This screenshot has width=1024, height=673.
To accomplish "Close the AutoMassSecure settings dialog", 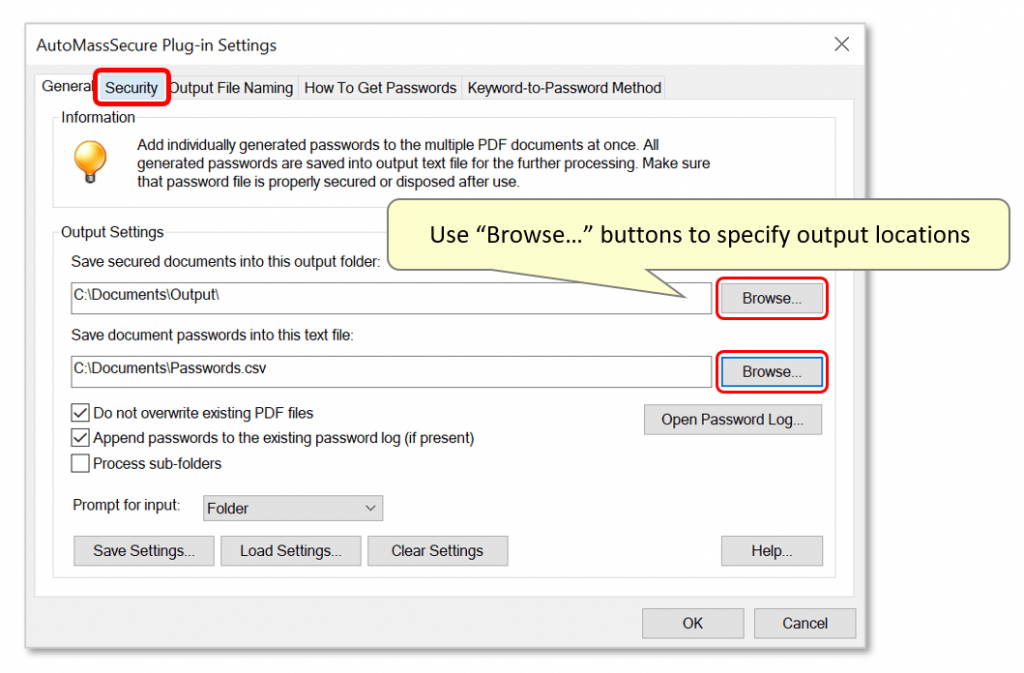I will point(842,44).
